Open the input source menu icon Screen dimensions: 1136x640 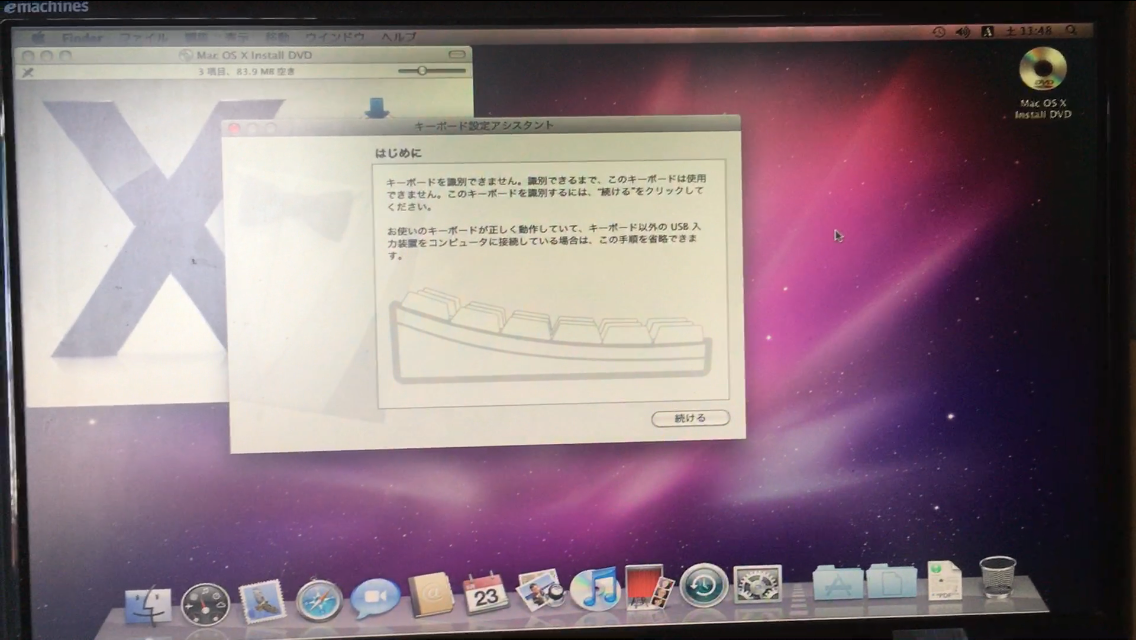(987, 32)
